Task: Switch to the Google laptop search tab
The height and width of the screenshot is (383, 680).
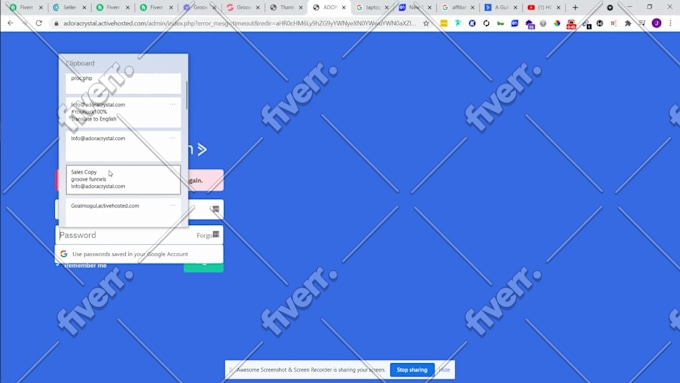Action: [372, 7]
